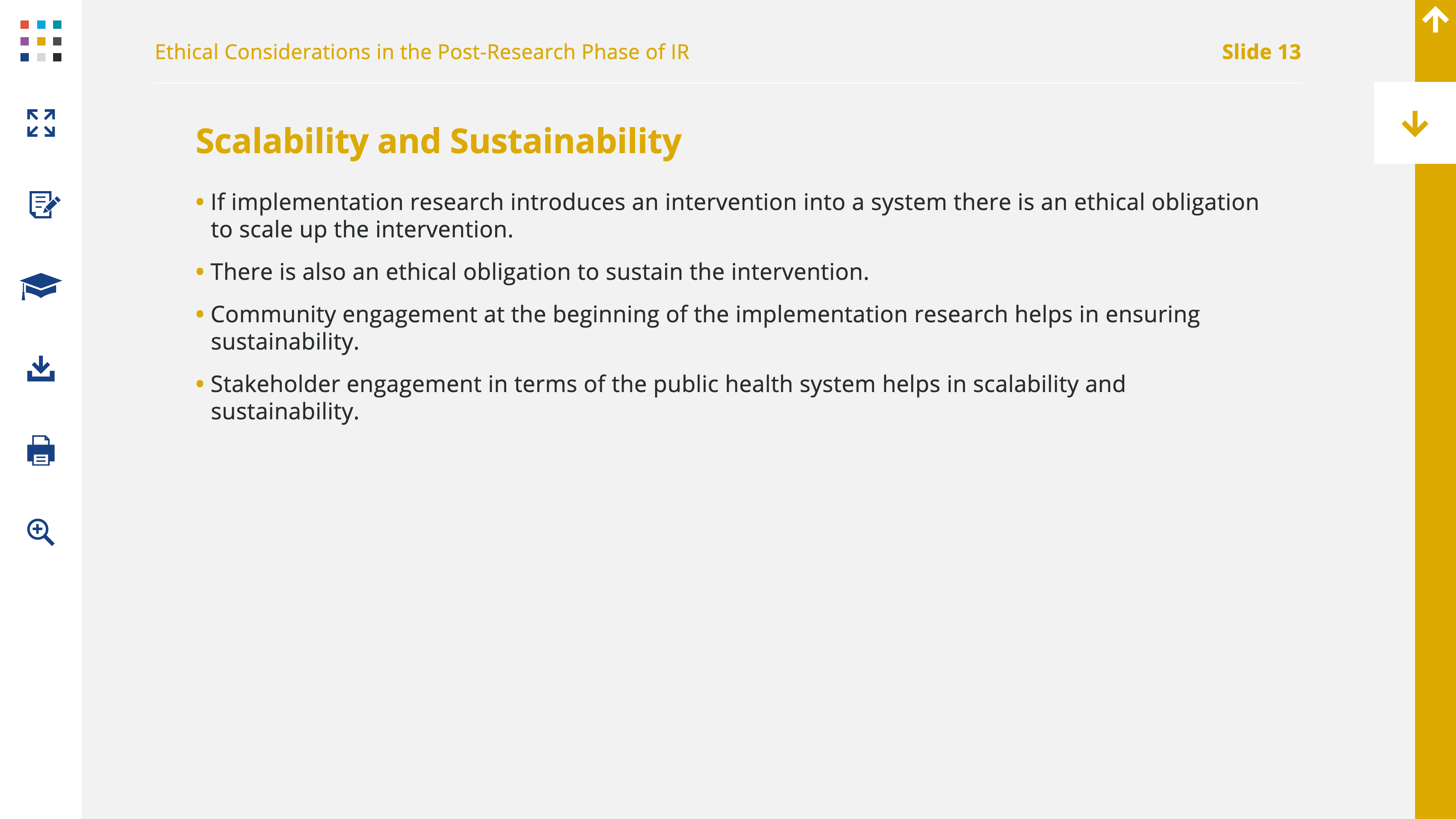The height and width of the screenshot is (819, 1456).
Task: Click the Scalability and Sustainability heading
Action: [439, 141]
